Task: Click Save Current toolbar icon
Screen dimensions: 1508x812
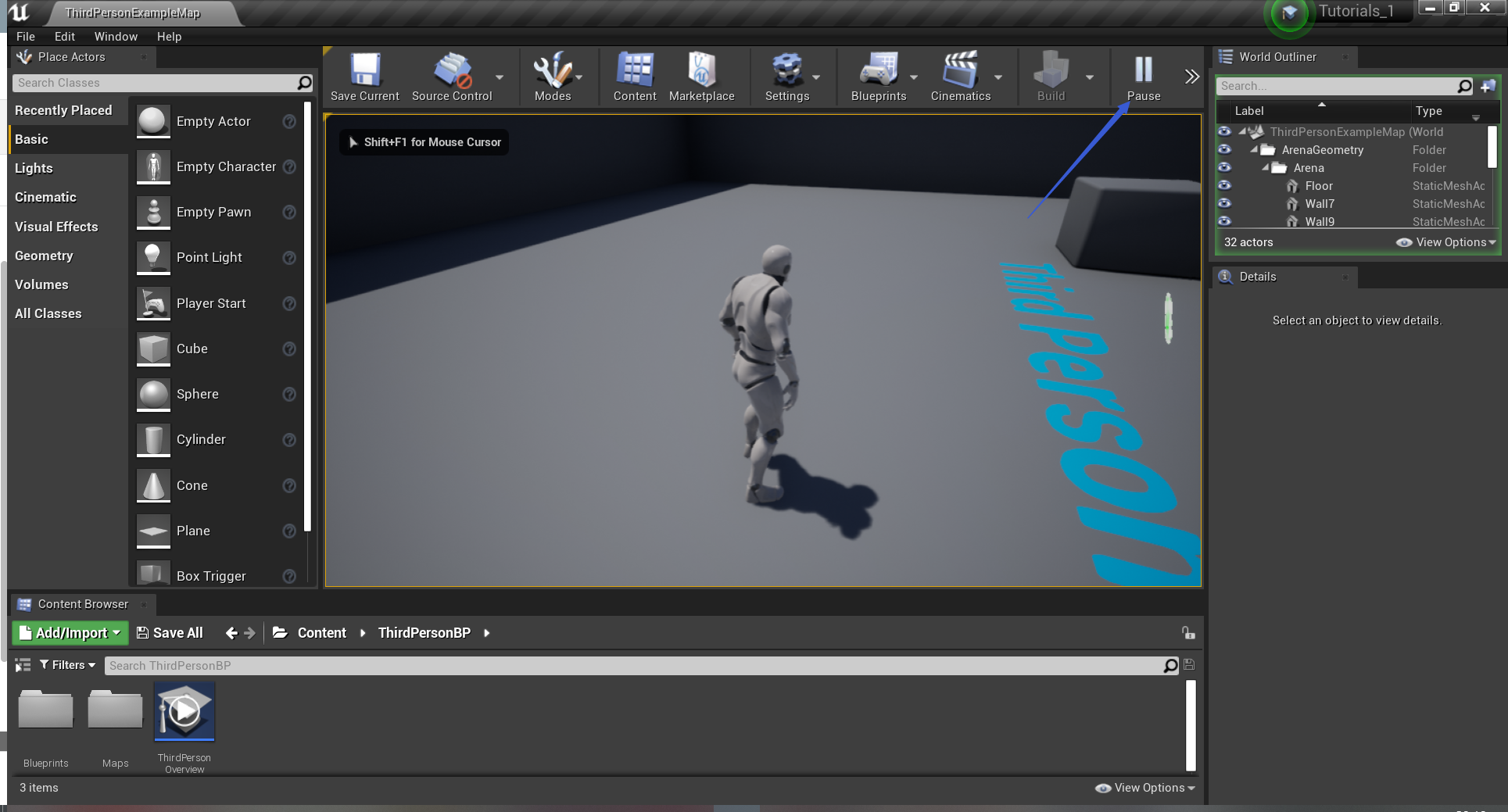Action: pyautogui.click(x=364, y=77)
